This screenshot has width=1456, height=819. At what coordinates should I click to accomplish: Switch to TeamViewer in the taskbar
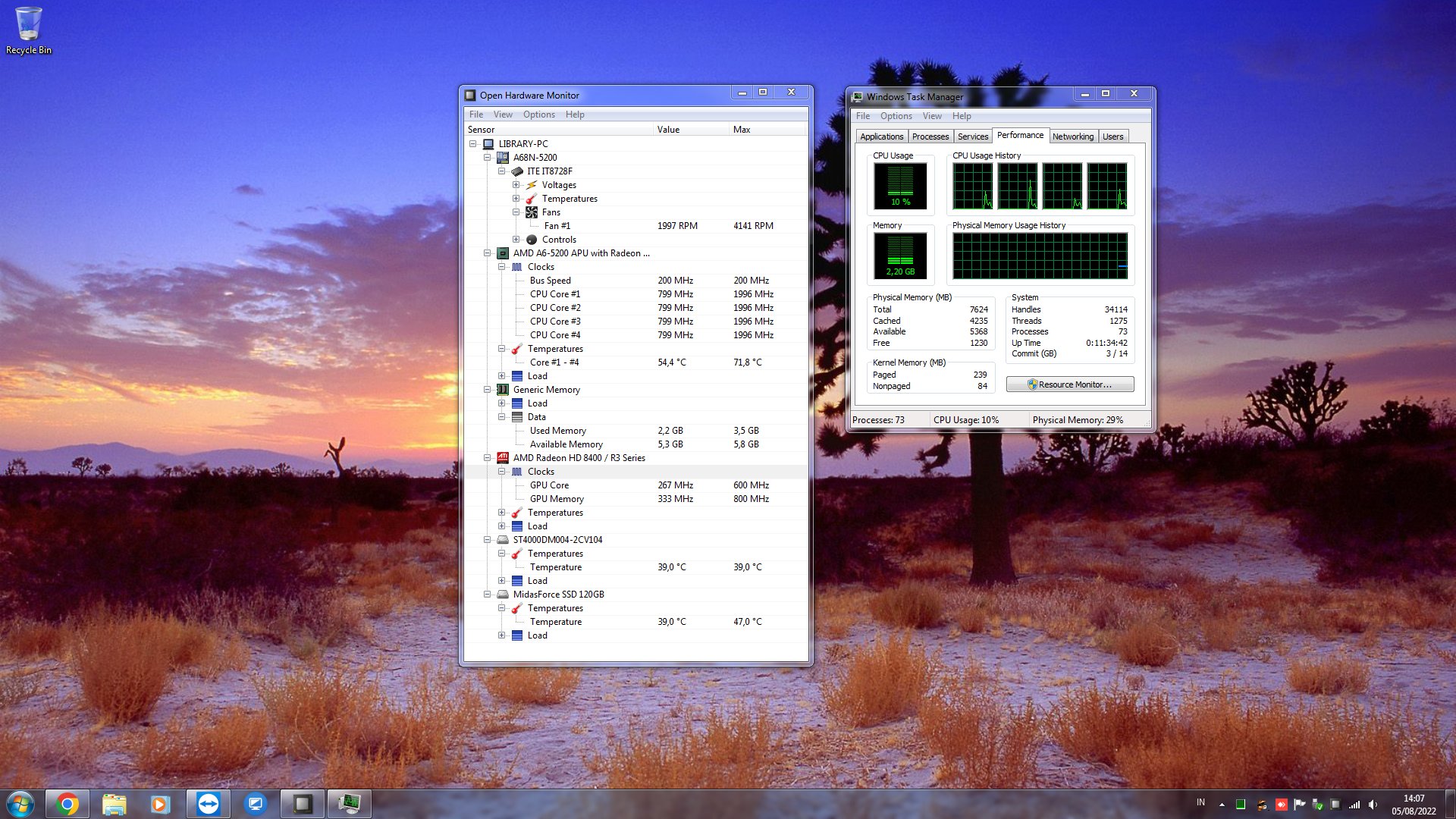click(208, 804)
